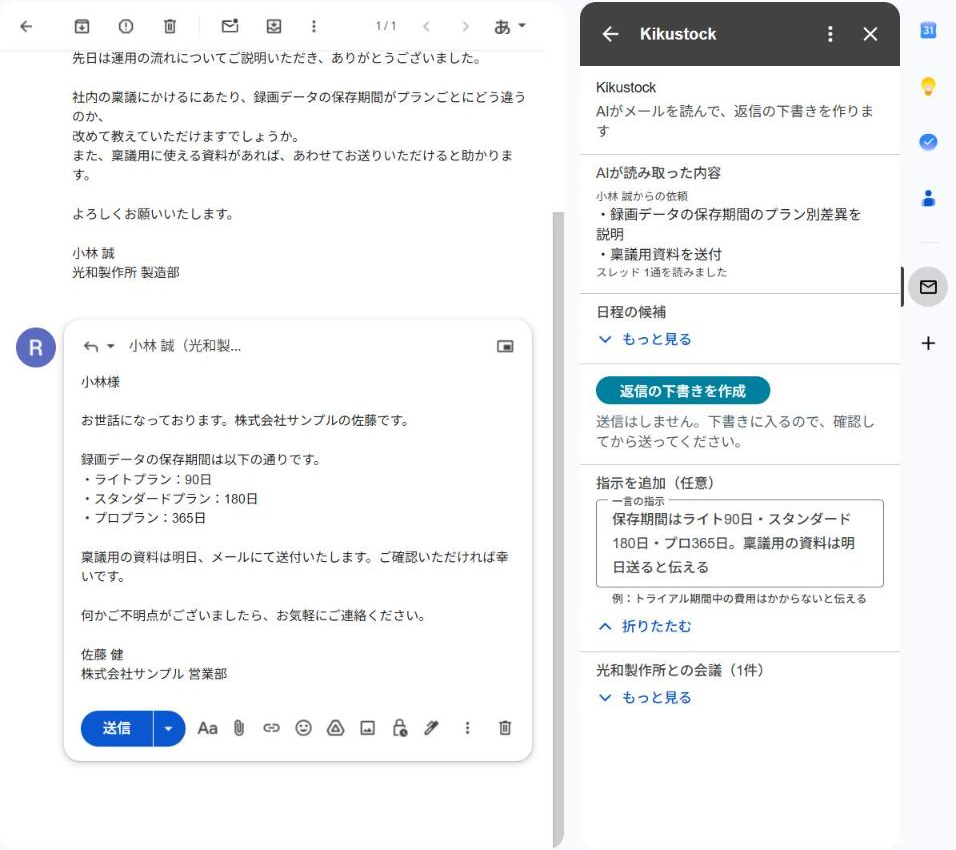
Task: Click the text 佐藤 健 in the signature
Action: [102, 655]
